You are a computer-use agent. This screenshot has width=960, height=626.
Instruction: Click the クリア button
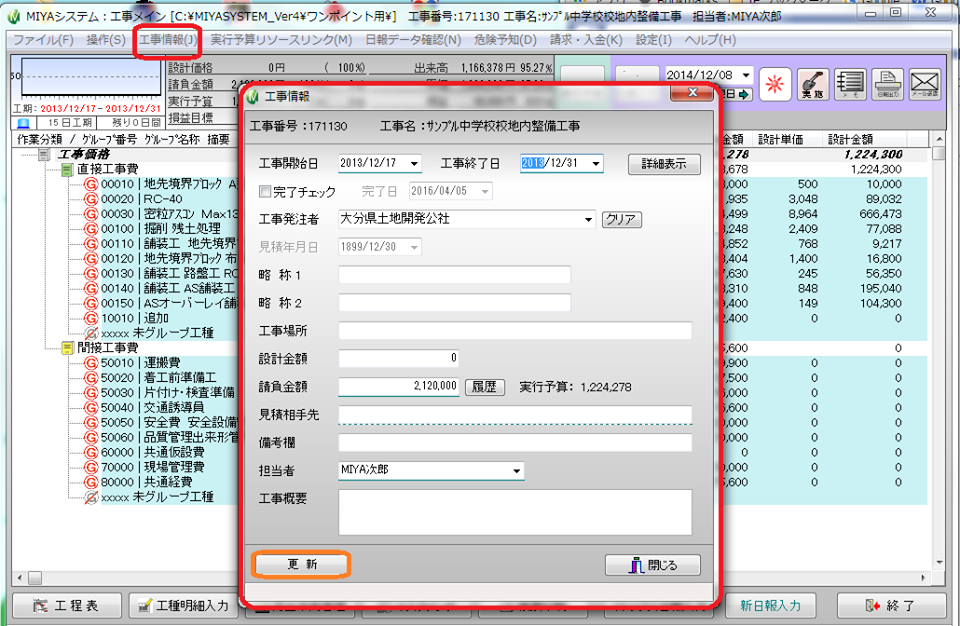(621, 219)
